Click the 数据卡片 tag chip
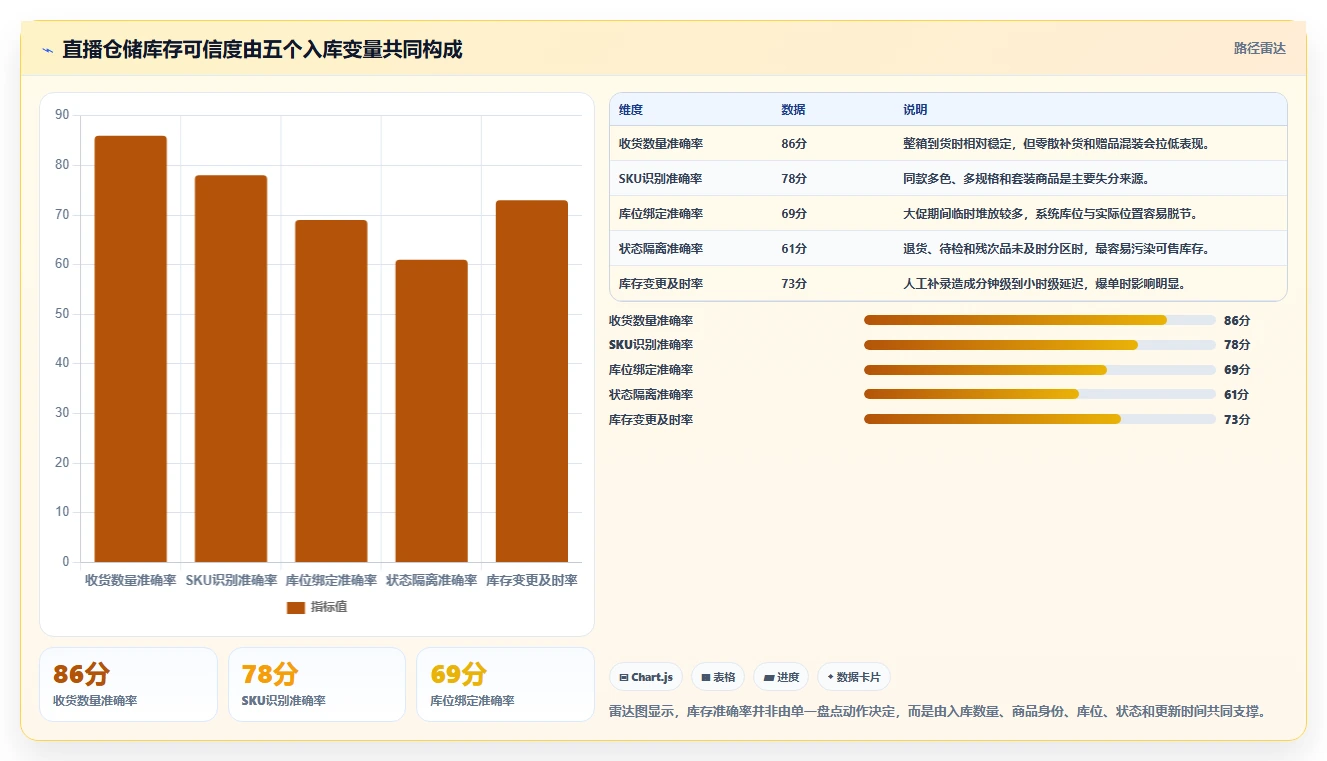 coord(854,677)
